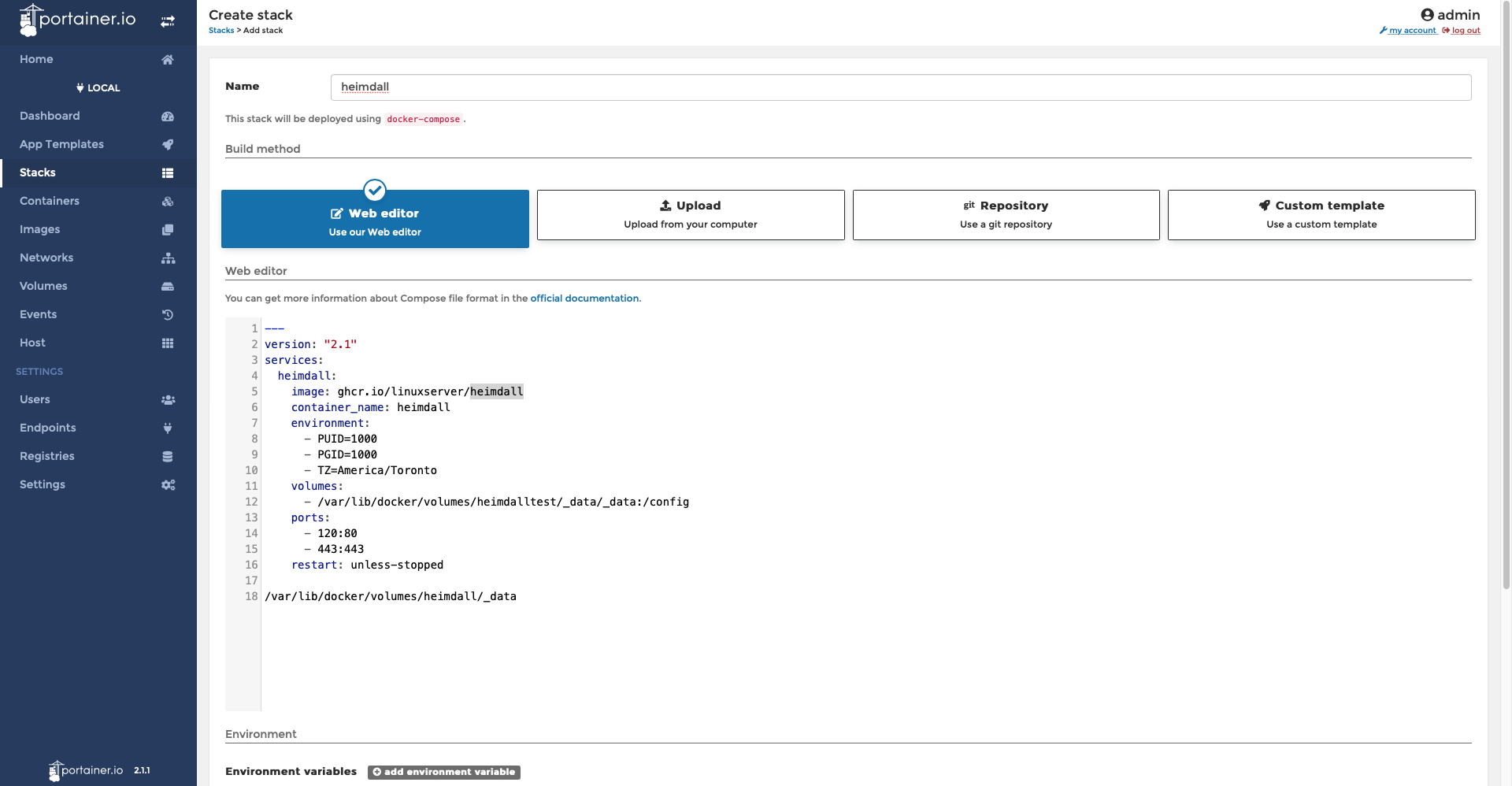Click the admin user avatar icon

(x=1427, y=15)
